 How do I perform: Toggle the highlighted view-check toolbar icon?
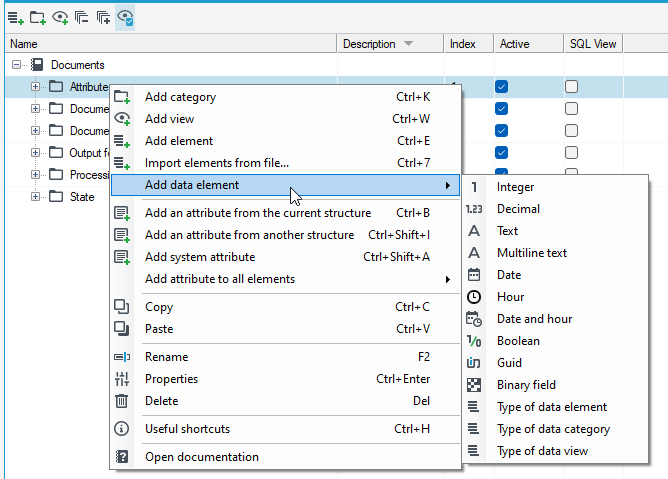coord(125,18)
